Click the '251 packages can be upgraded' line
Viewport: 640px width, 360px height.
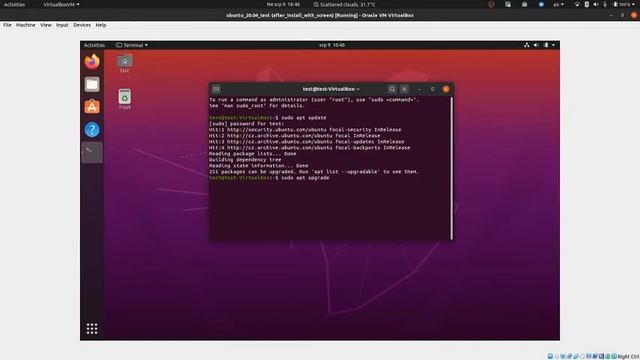click(314, 172)
